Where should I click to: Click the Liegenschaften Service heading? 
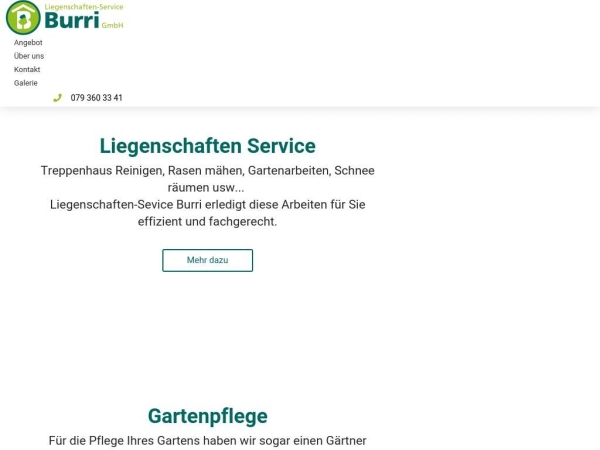pos(207,146)
